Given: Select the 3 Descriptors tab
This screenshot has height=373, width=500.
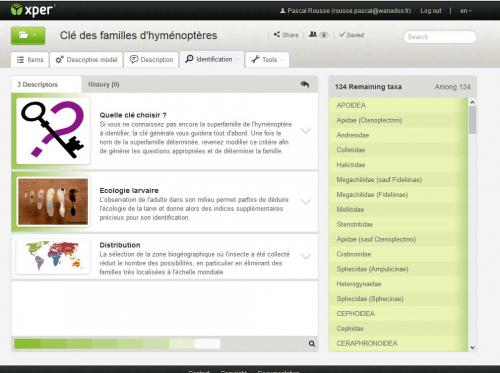Looking at the screenshot, I should [46, 84].
